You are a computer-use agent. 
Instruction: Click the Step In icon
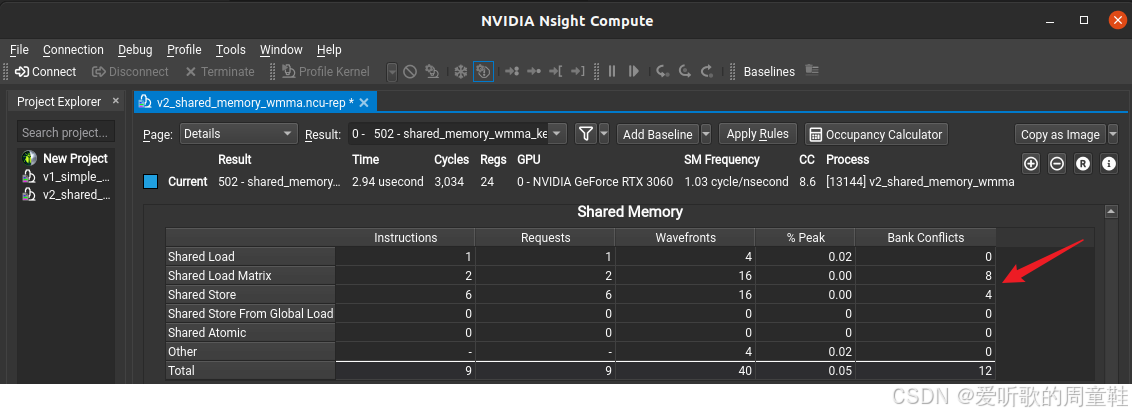coord(663,72)
